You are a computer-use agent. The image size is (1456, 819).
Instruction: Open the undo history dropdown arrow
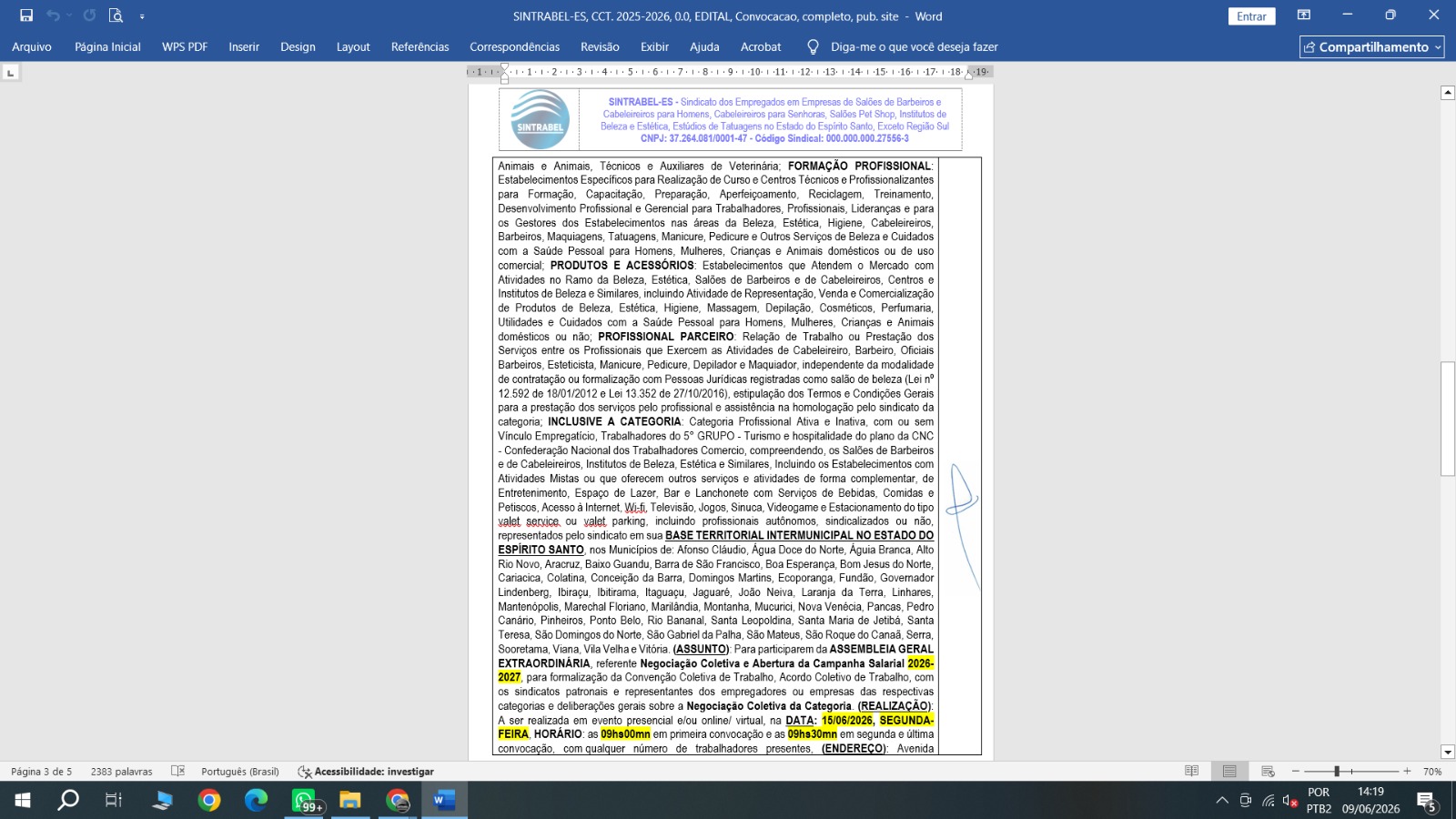pyautogui.click(x=69, y=15)
